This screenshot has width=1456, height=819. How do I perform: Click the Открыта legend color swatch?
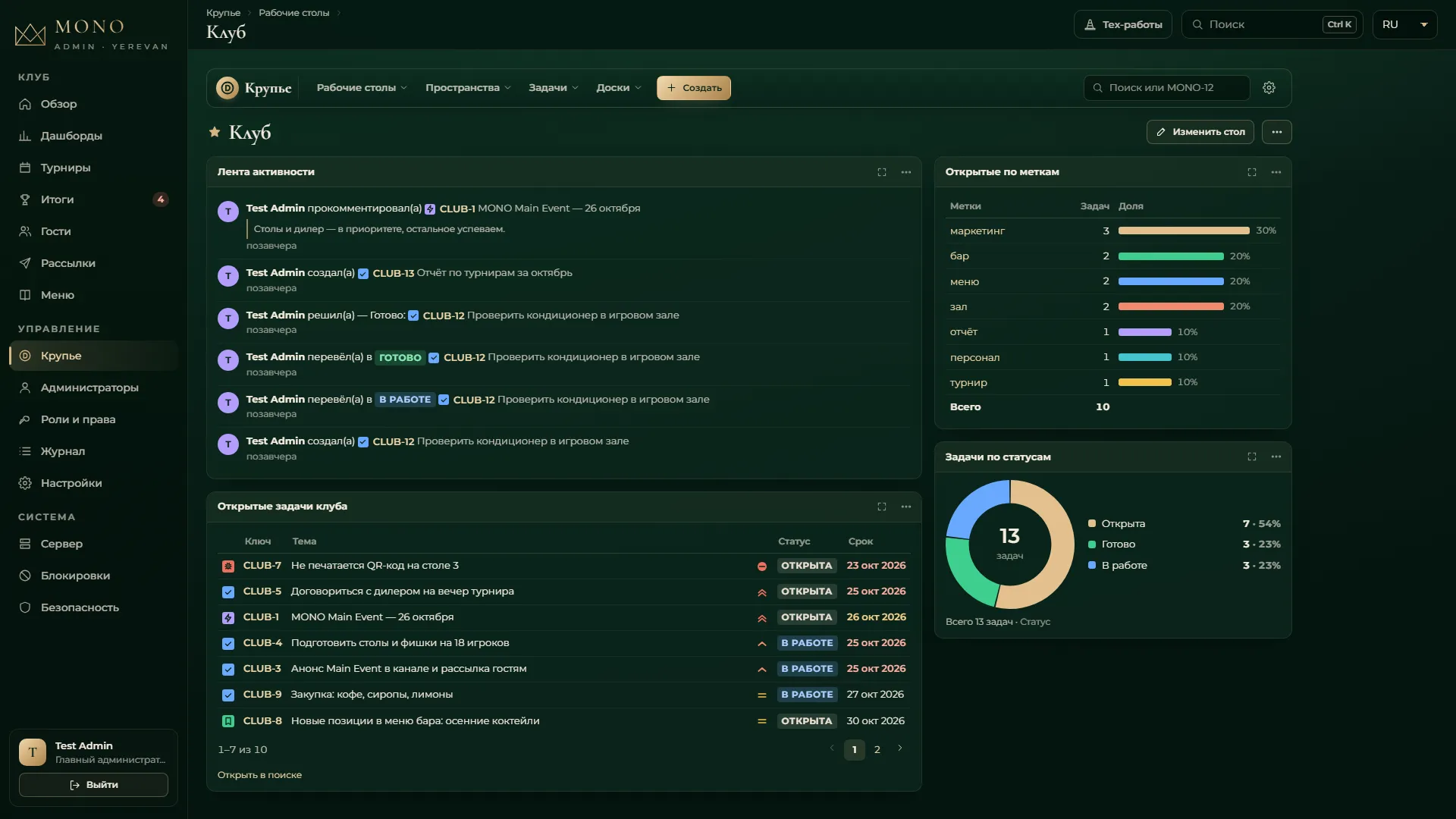click(1092, 523)
